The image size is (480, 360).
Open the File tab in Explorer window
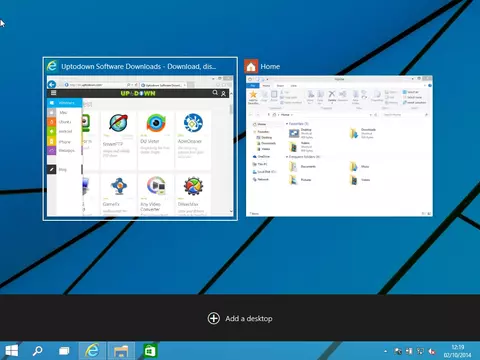click(x=252, y=86)
